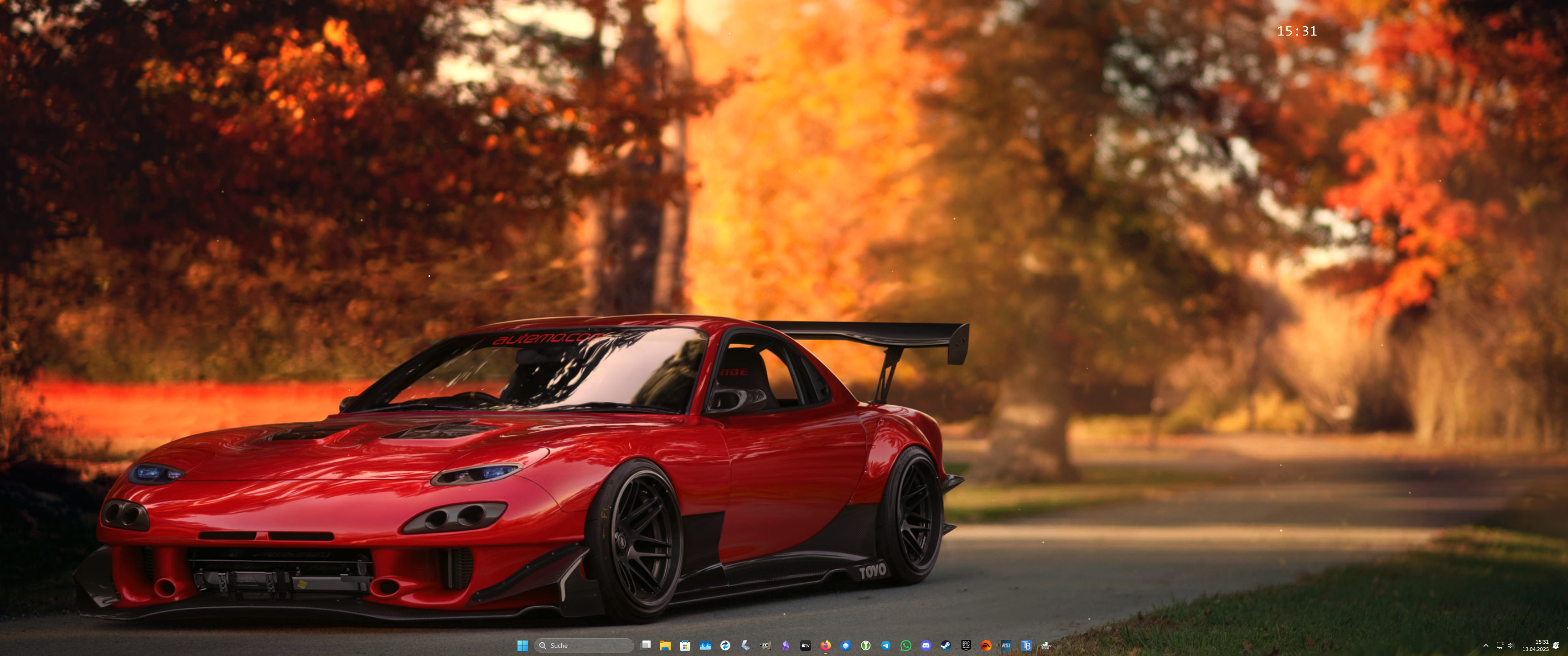Open WhatsApp from the taskbar
The image size is (1568, 656).
click(906, 646)
